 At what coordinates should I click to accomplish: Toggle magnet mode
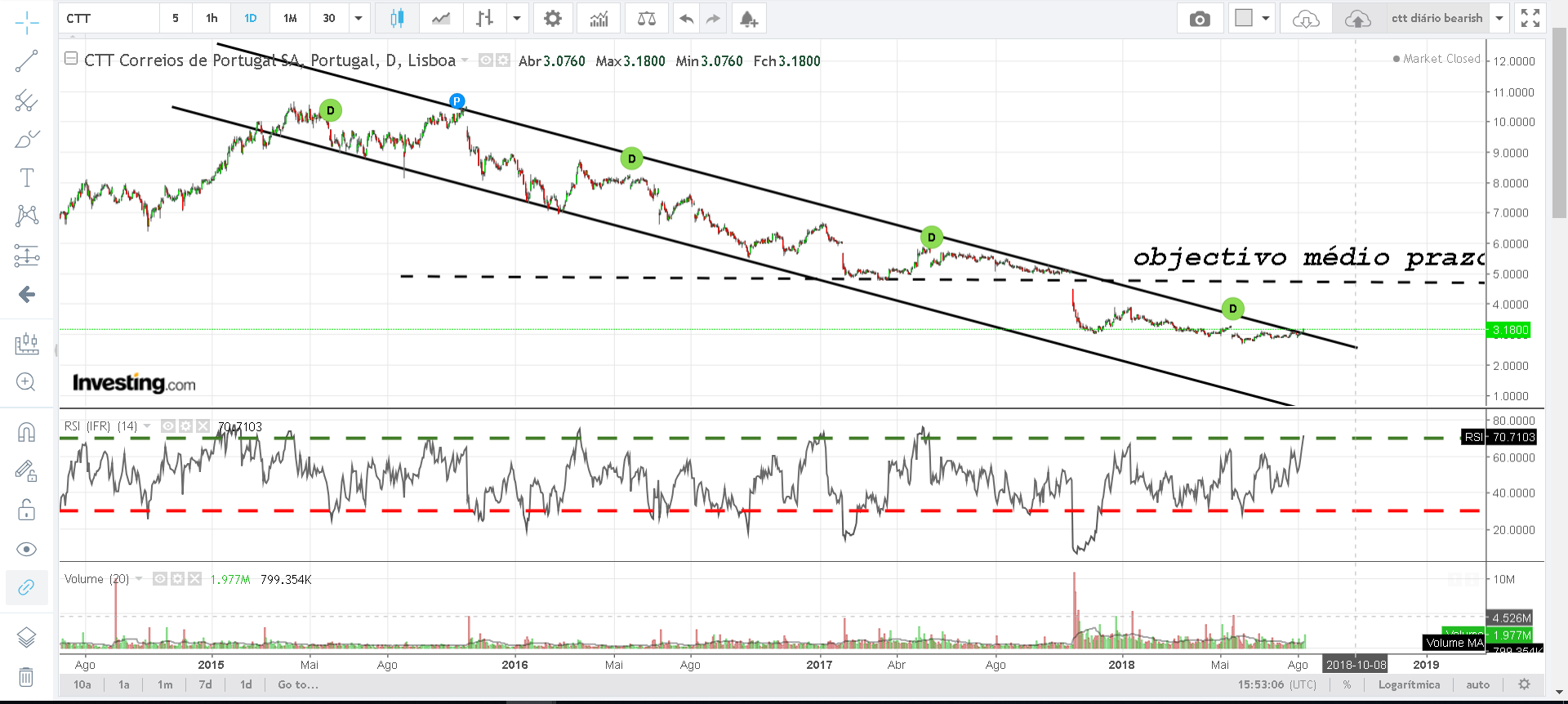coord(27,431)
